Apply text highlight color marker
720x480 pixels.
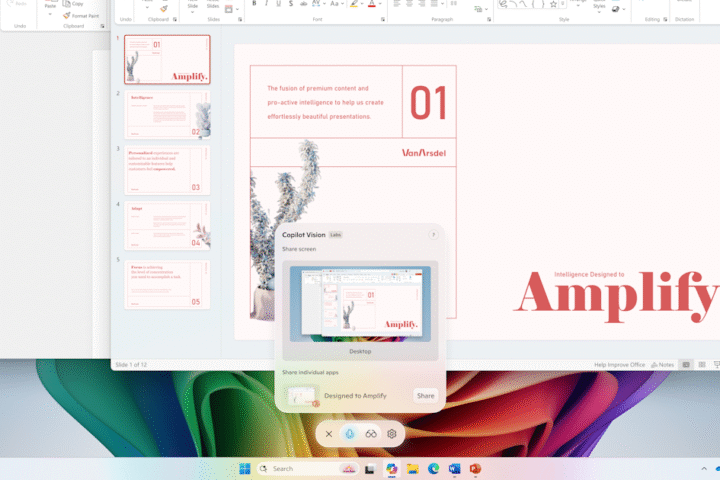tap(354, 4)
